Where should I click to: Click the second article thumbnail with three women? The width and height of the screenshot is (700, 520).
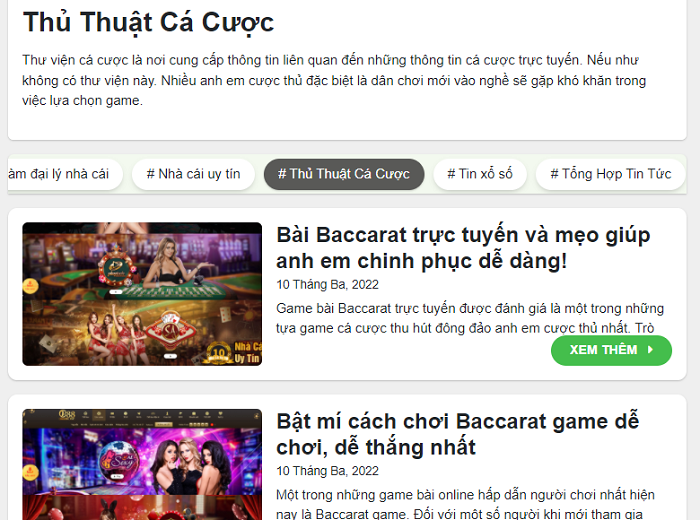[x=142, y=464]
